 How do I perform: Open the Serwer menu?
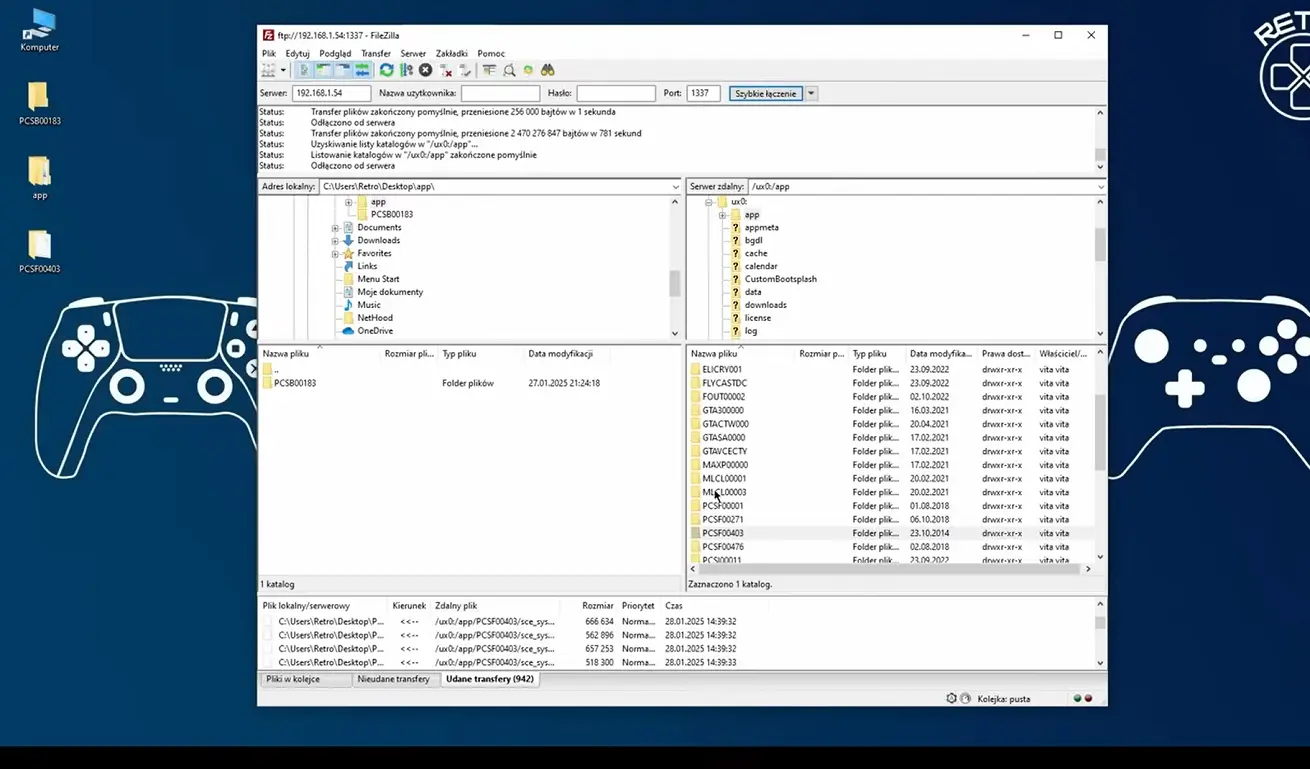tap(413, 53)
